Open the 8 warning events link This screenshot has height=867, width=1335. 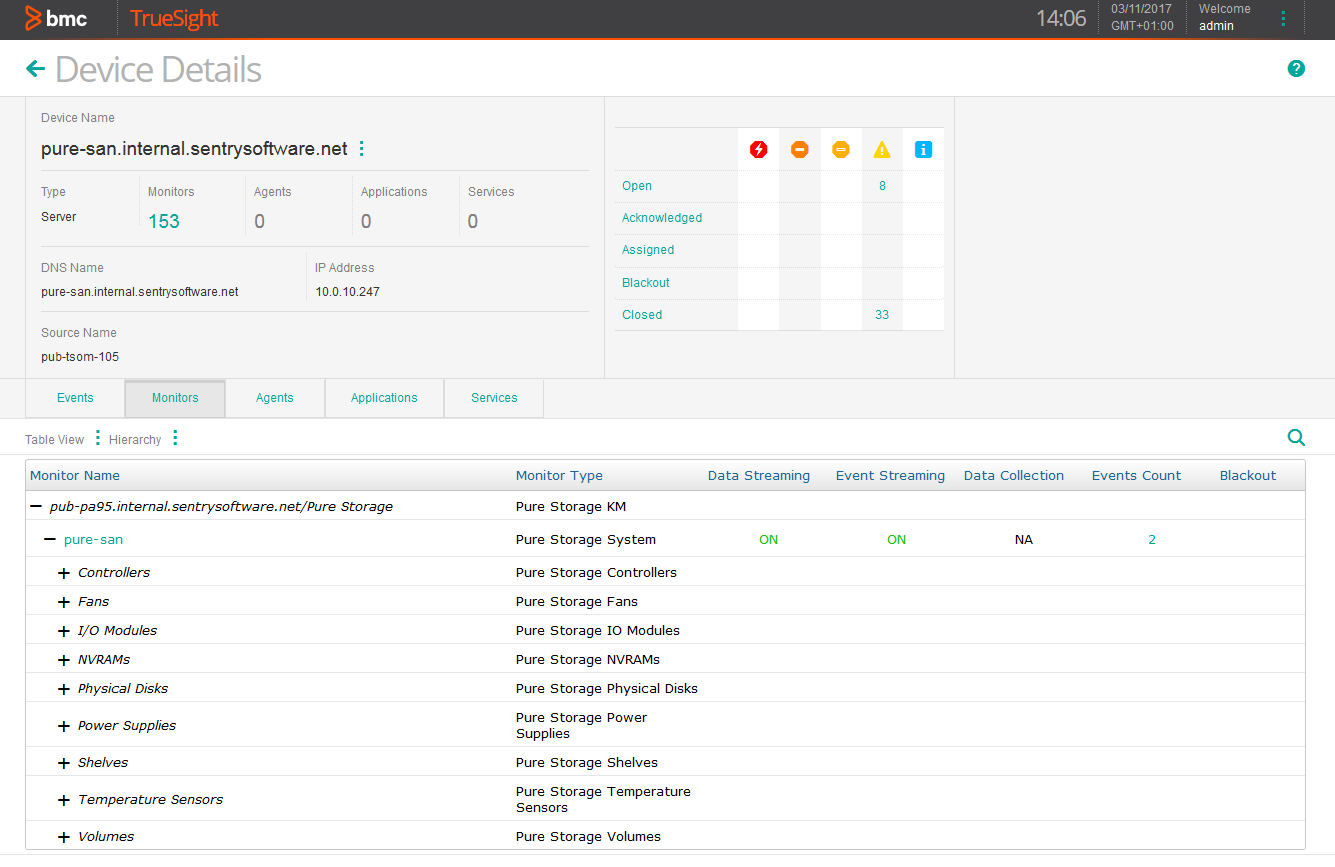tap(881, 185)
